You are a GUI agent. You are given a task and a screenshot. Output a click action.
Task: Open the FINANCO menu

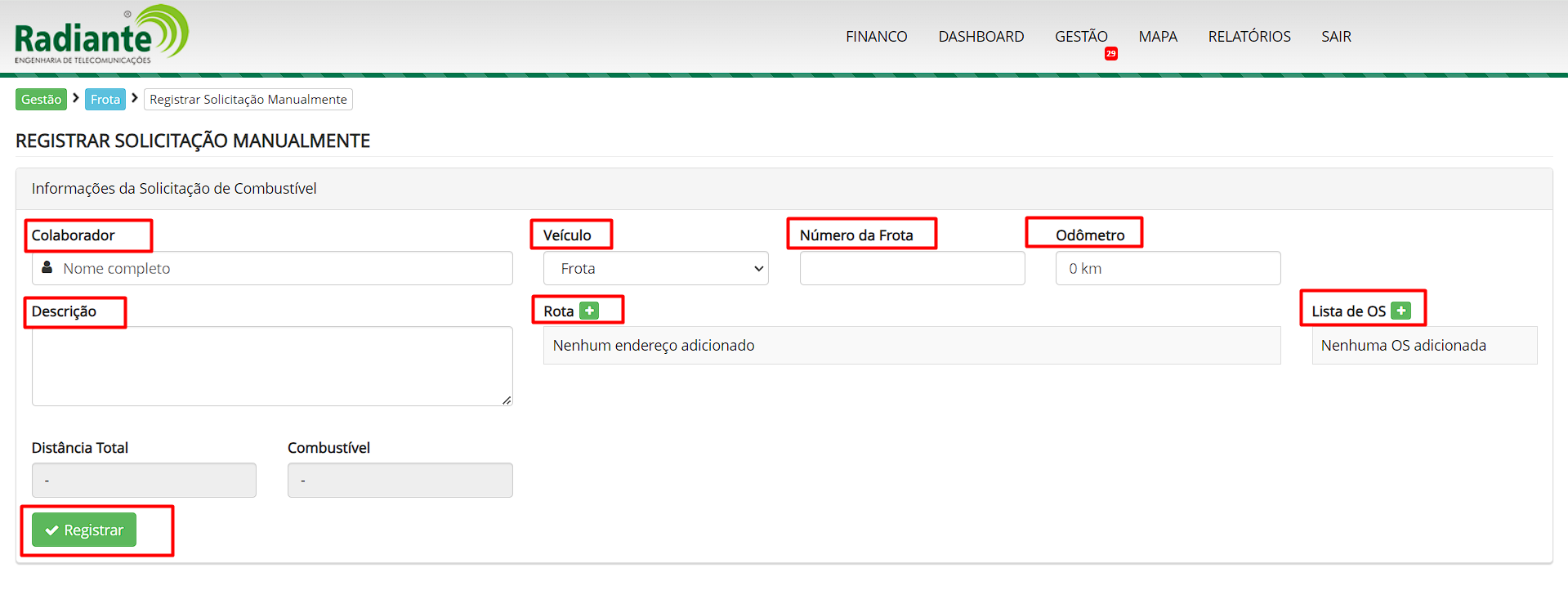[876, 37]
